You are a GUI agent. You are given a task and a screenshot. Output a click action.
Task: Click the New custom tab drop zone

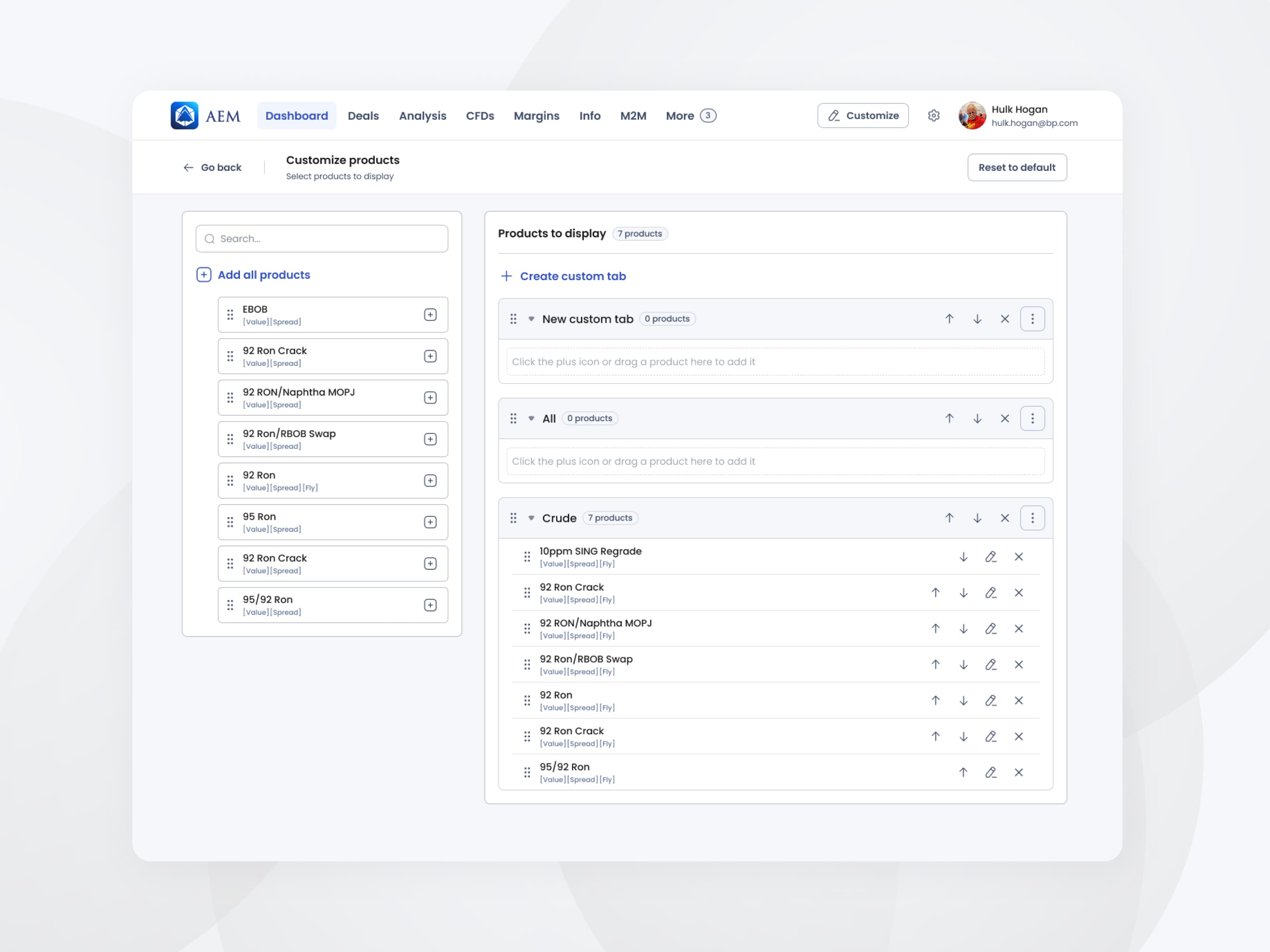(775, 361)
